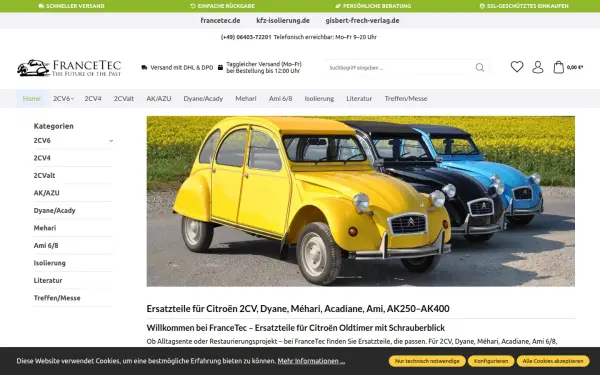Click the Persönliche Beratung icon

(338, 6)
